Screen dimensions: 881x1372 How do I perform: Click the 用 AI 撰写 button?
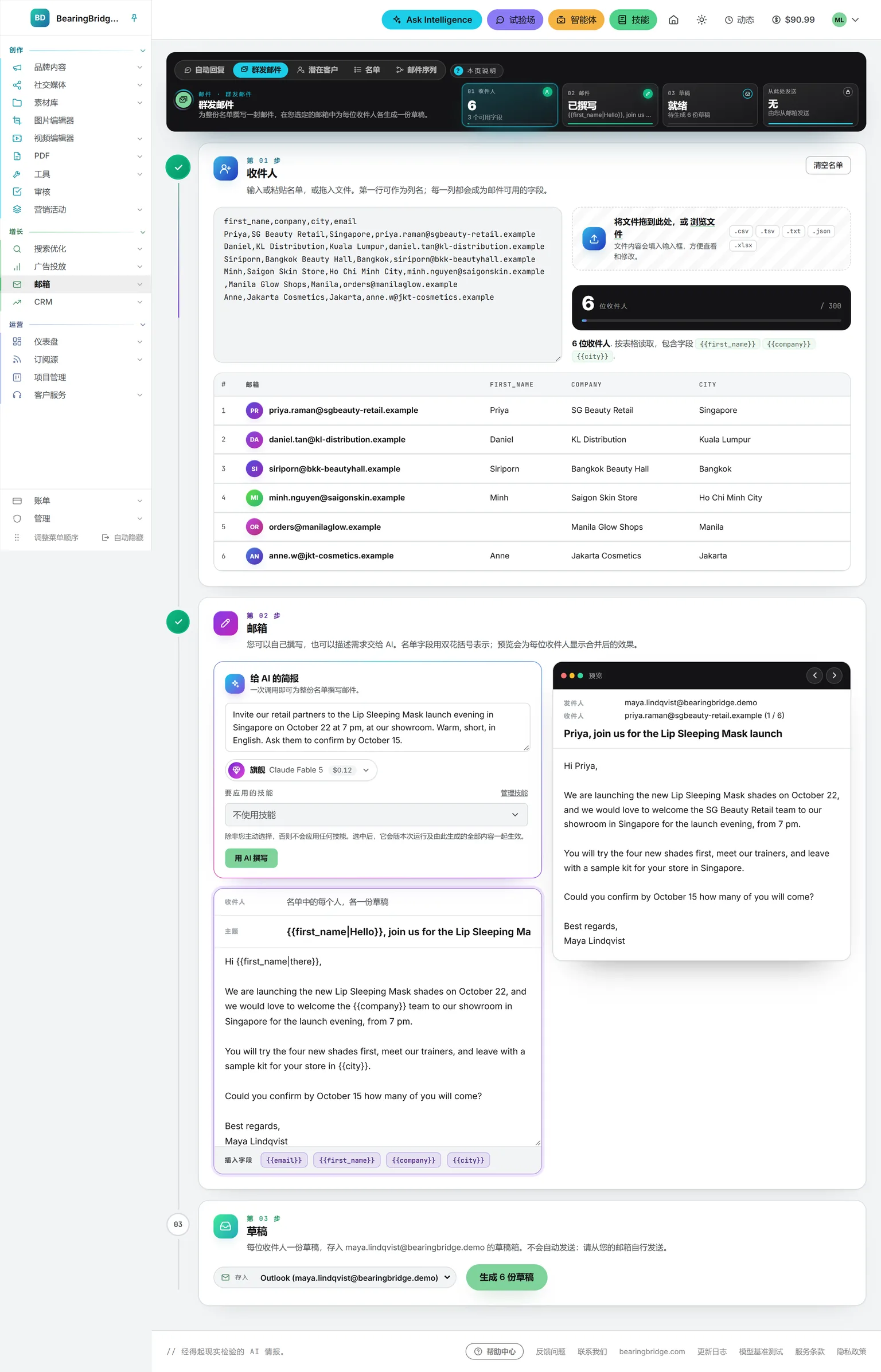tap(251, 858)
